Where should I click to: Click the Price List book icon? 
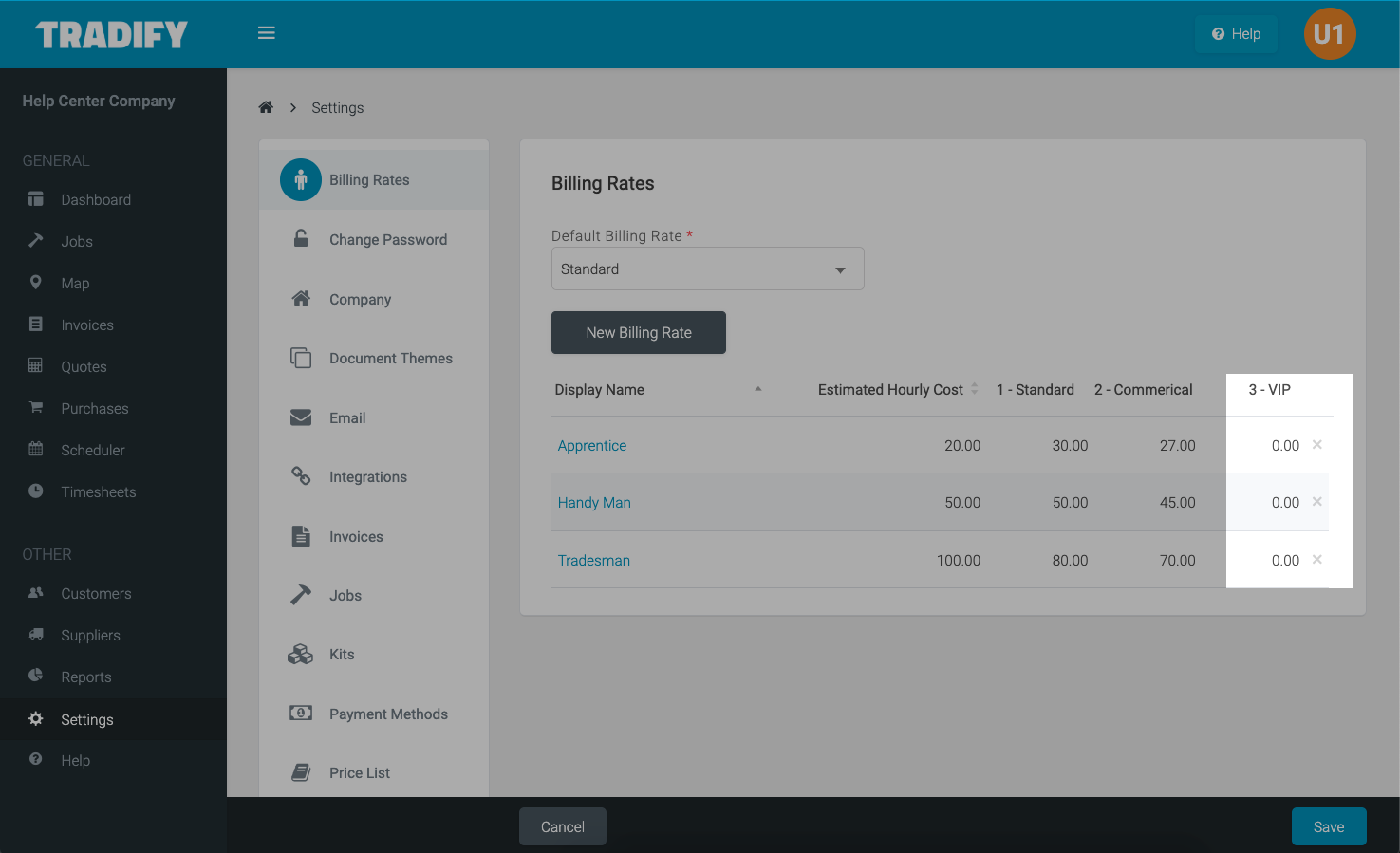(x=301, y=772)
